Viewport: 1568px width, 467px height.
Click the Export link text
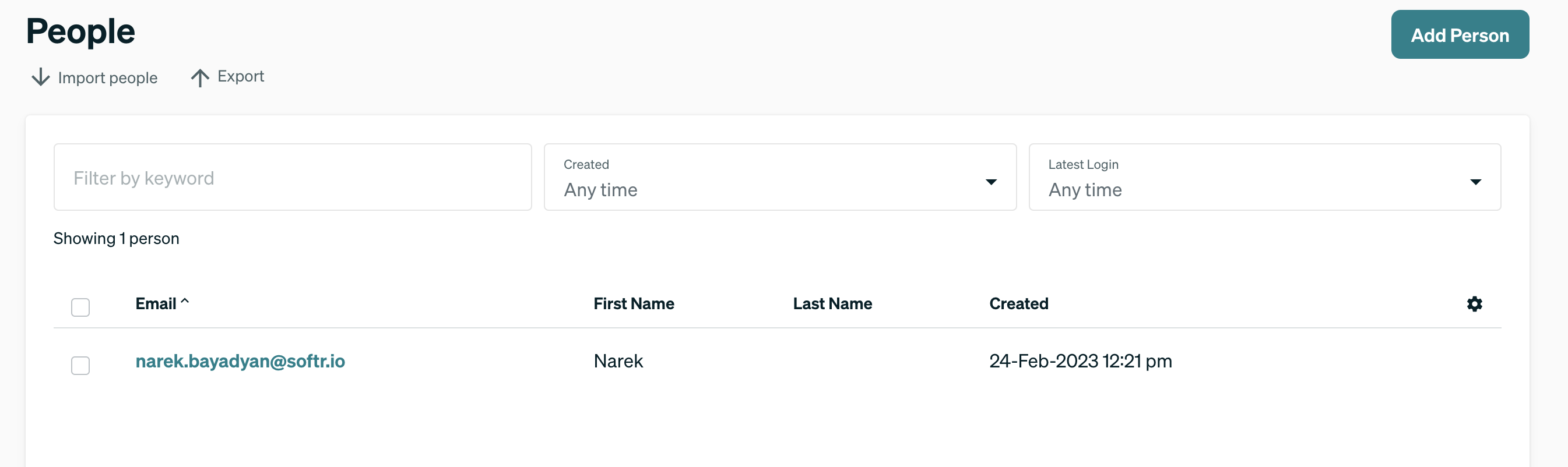(240, 77)
